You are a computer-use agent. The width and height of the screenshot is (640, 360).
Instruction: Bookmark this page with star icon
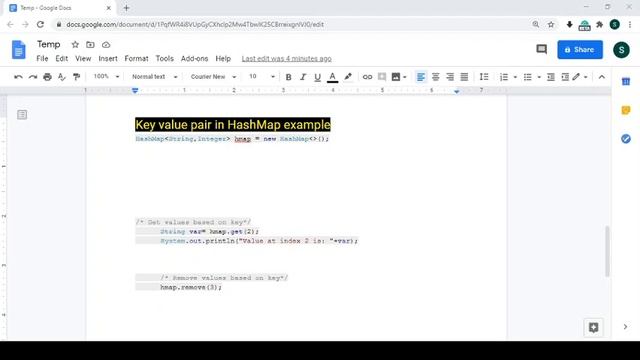click(551, 24)
